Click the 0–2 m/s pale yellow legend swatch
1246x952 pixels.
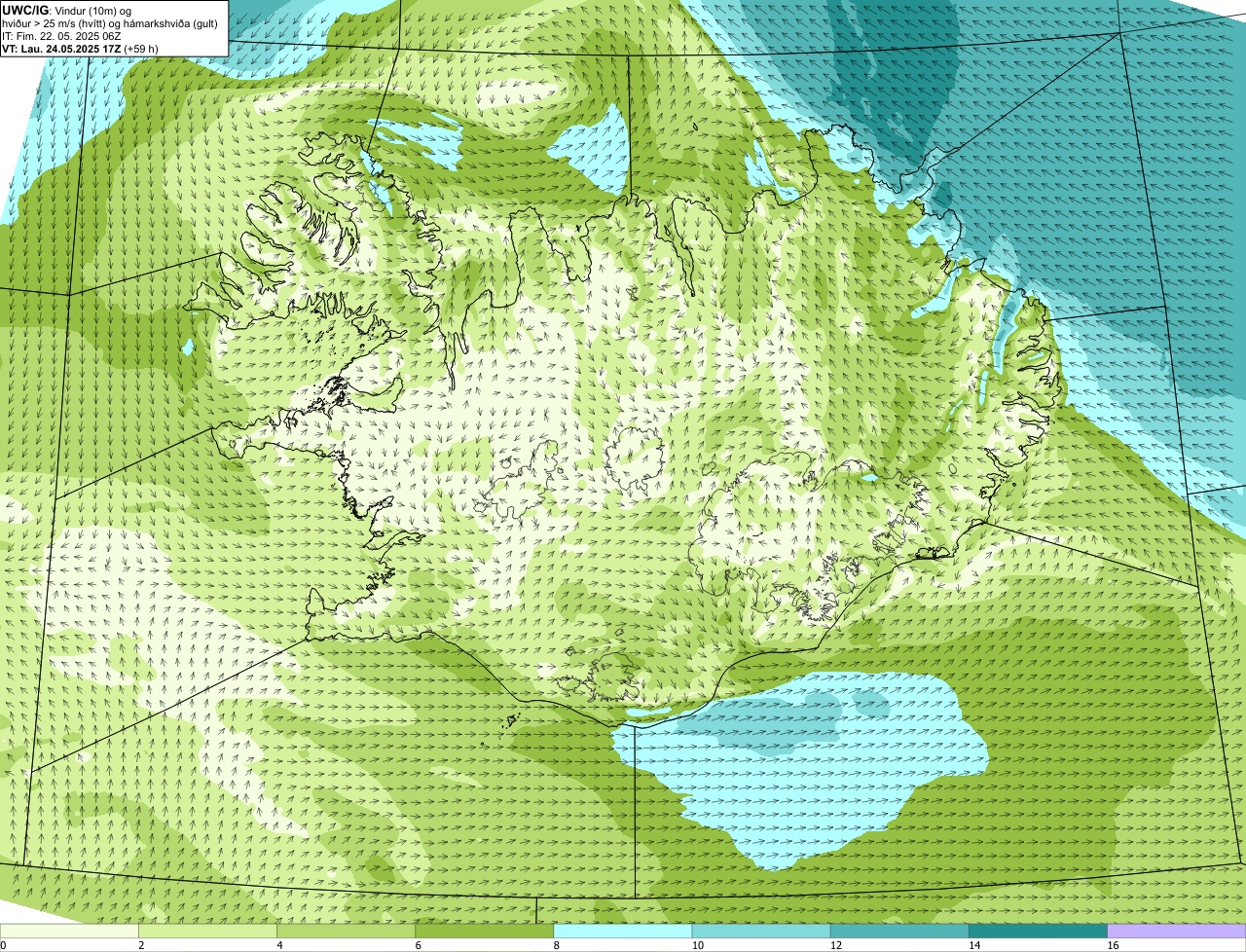tap(69, 931)
